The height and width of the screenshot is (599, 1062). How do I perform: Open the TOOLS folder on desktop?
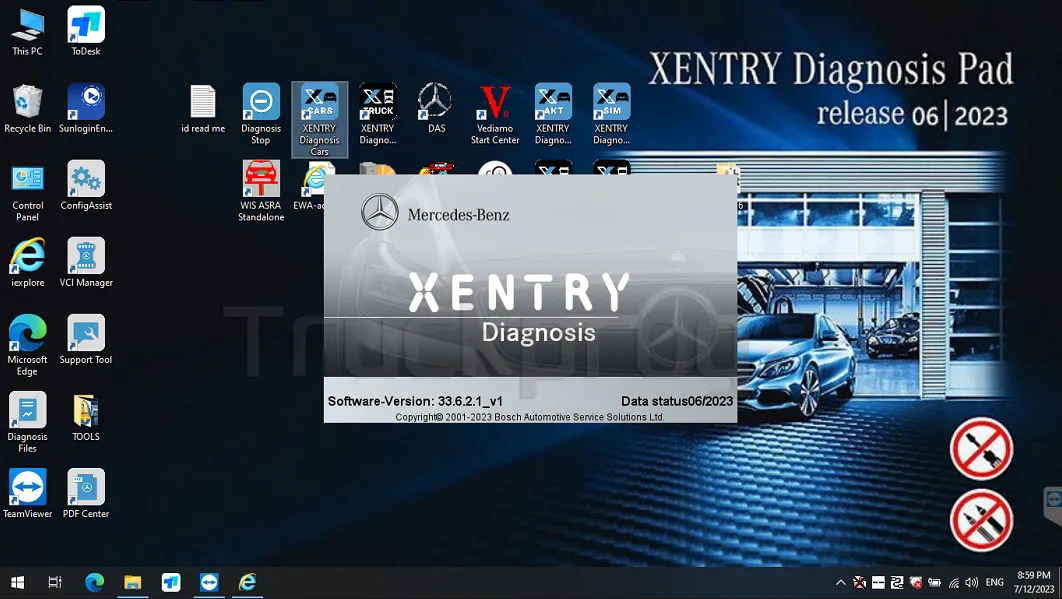86,417
